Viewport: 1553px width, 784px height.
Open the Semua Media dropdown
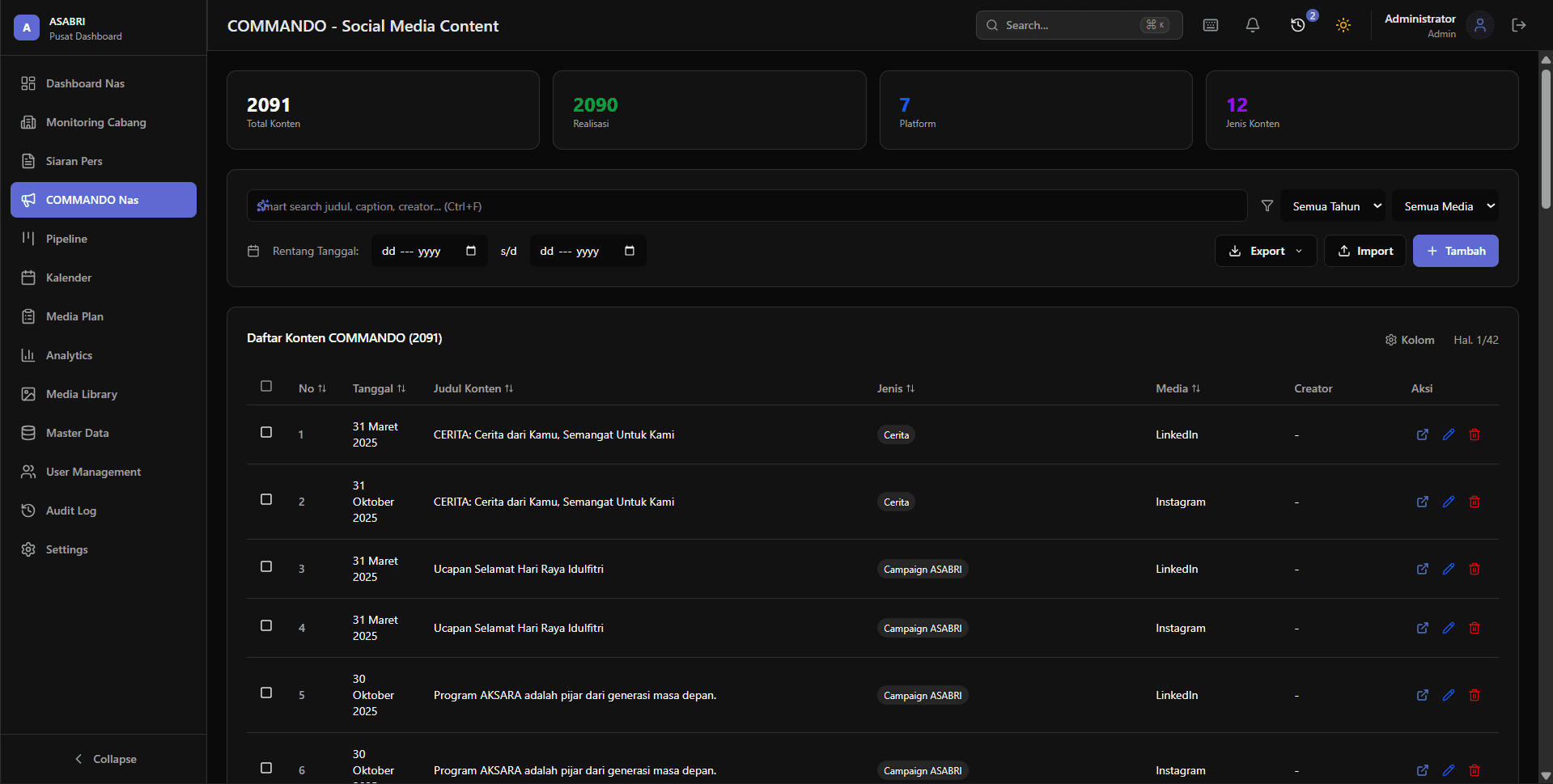pyautogui.click(x=1445, y=206)
